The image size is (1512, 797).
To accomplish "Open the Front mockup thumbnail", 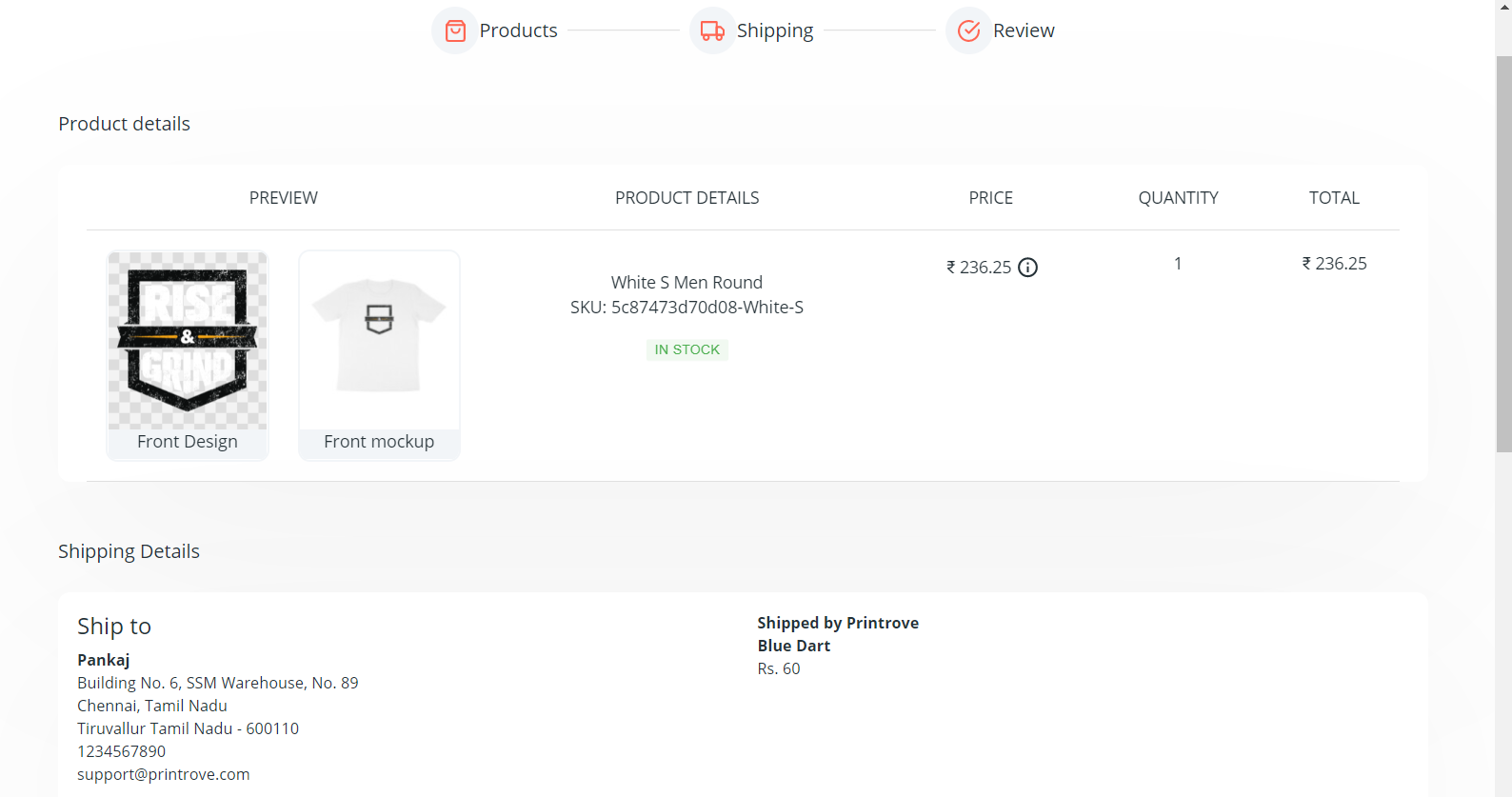I will click(x=379, y=340).
